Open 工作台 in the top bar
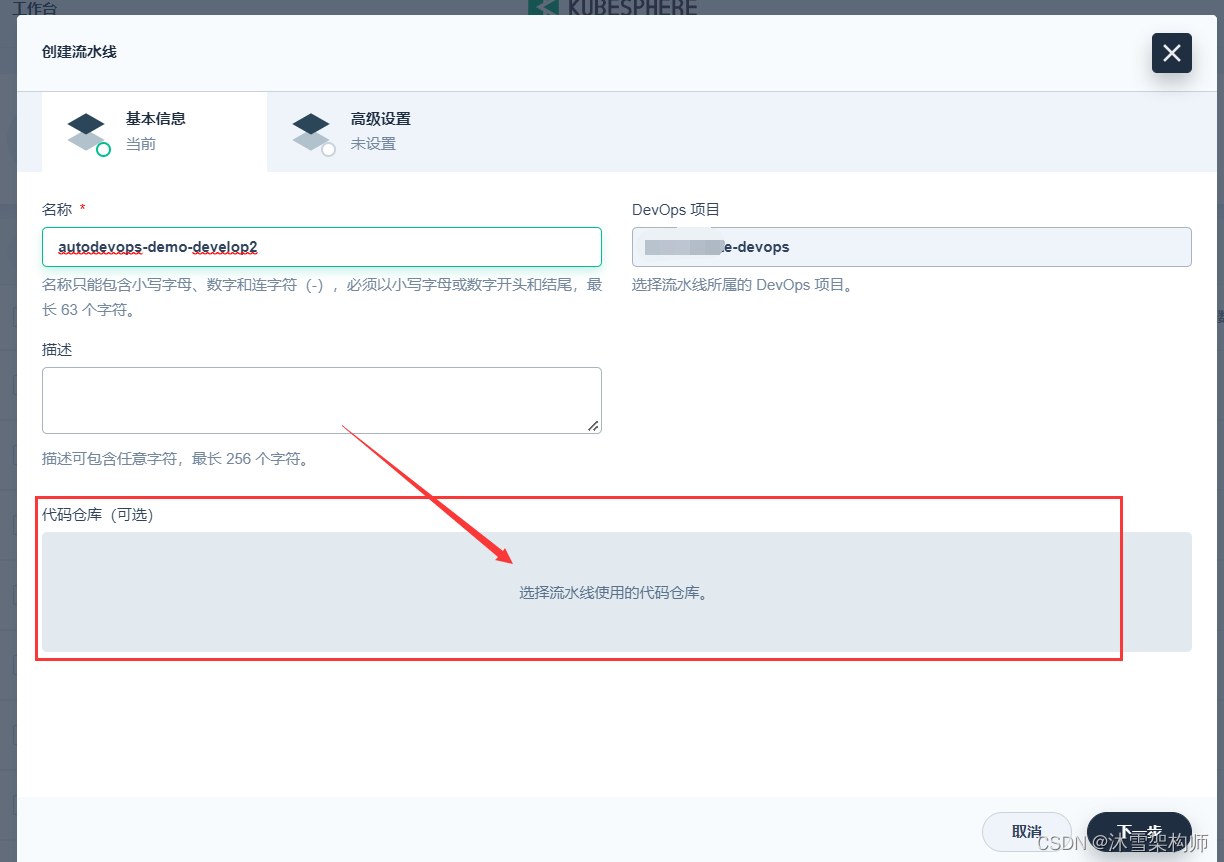The width and height of the screenshot is (1224, 862). tap(35, 6)
